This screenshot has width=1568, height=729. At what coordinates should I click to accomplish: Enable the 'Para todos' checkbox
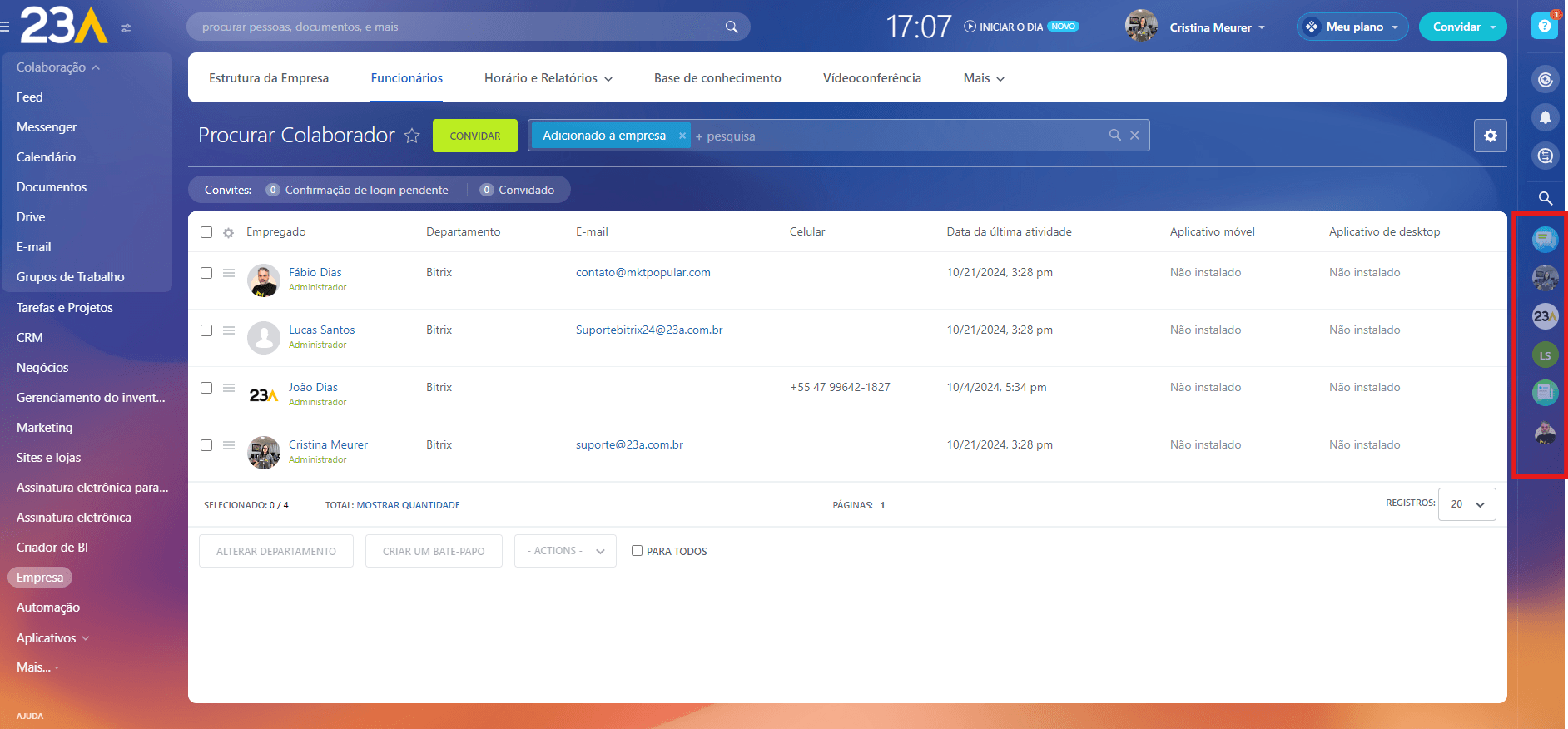point(637,551)
